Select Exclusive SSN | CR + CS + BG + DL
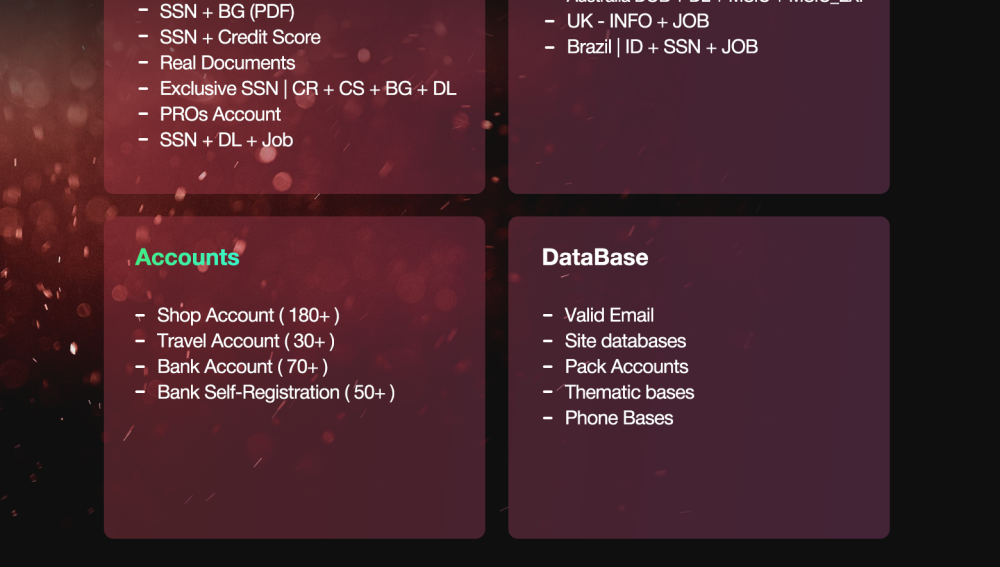This screenshot has width=1000, height=567. [308, 88]
